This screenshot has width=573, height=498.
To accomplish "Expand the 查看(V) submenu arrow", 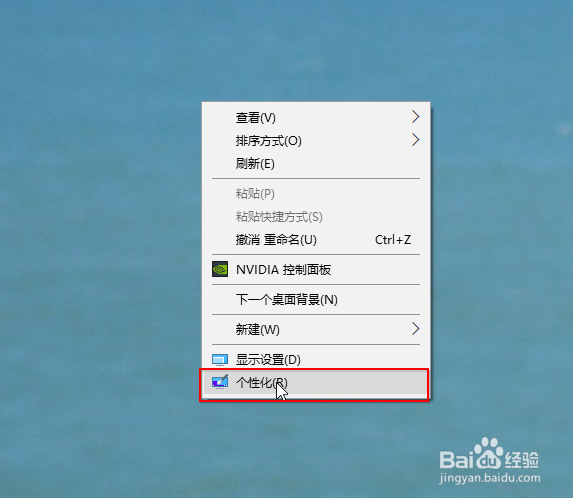I will coord(415,117).
